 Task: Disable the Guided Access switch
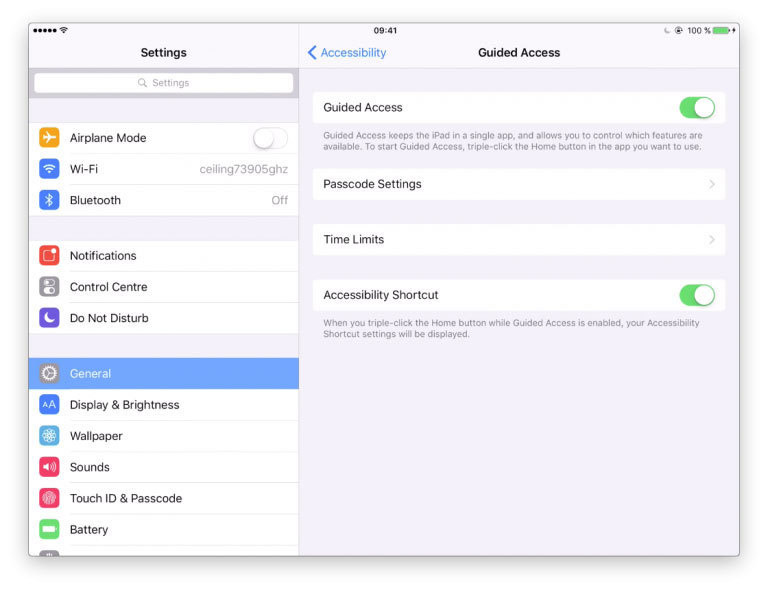[697, 108]
